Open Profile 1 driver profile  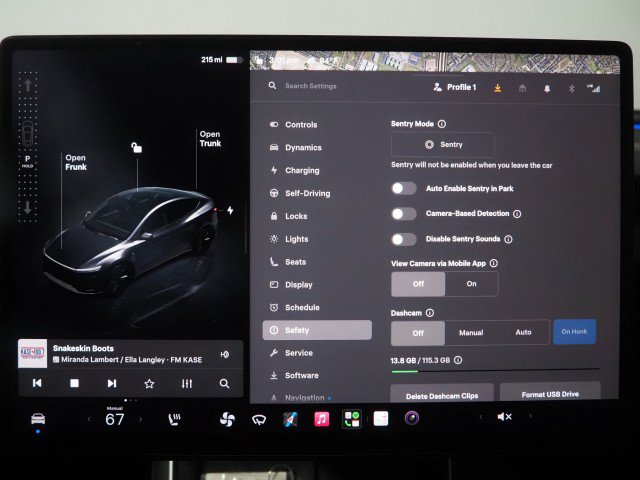point(455,87)
